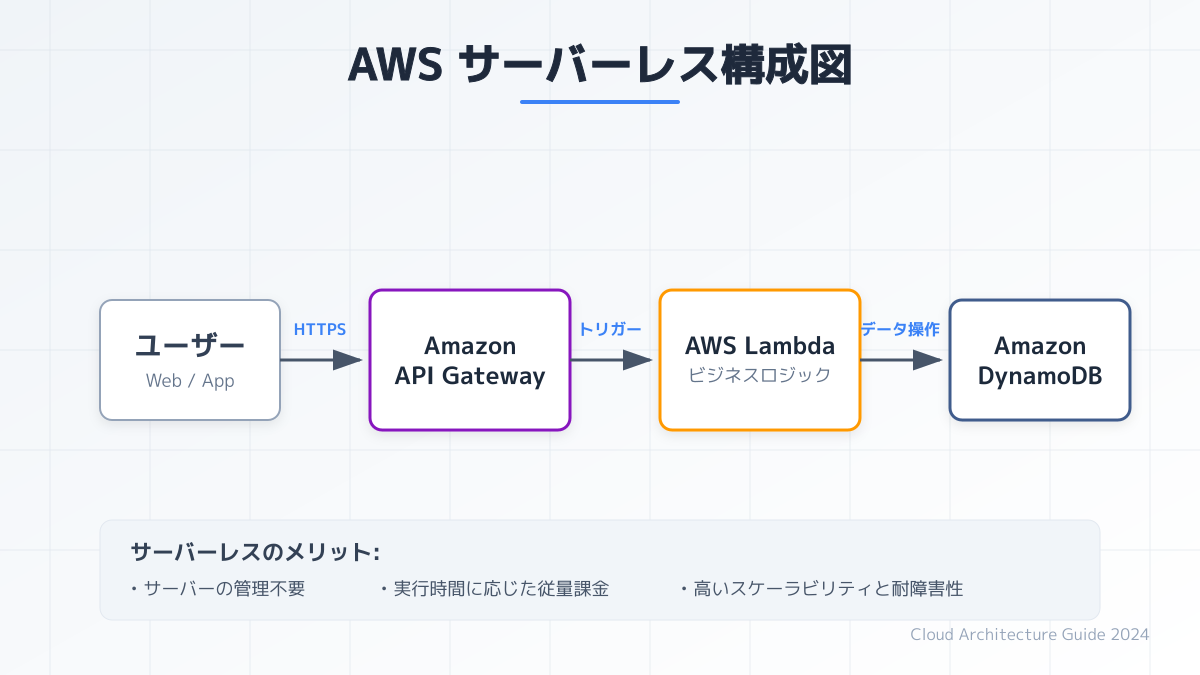Click the Amazon DynamoDB box

(x=1040, y=360)
